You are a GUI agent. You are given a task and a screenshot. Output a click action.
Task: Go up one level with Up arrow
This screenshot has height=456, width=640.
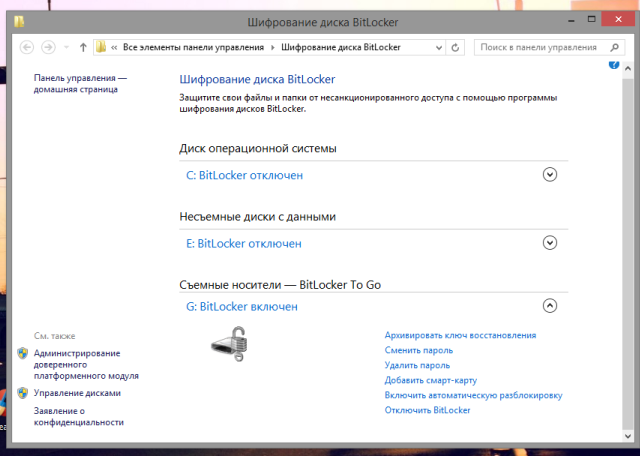83,47
